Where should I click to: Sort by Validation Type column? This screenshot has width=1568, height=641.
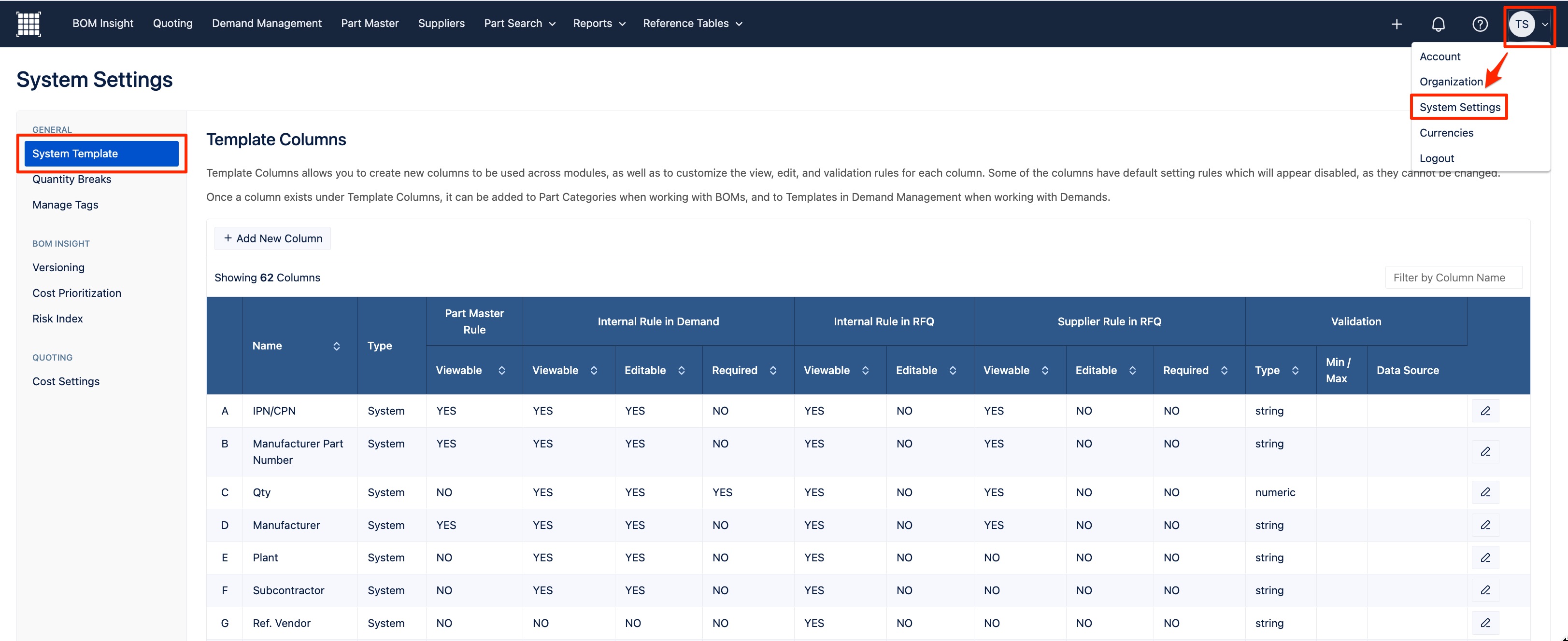1295,370
